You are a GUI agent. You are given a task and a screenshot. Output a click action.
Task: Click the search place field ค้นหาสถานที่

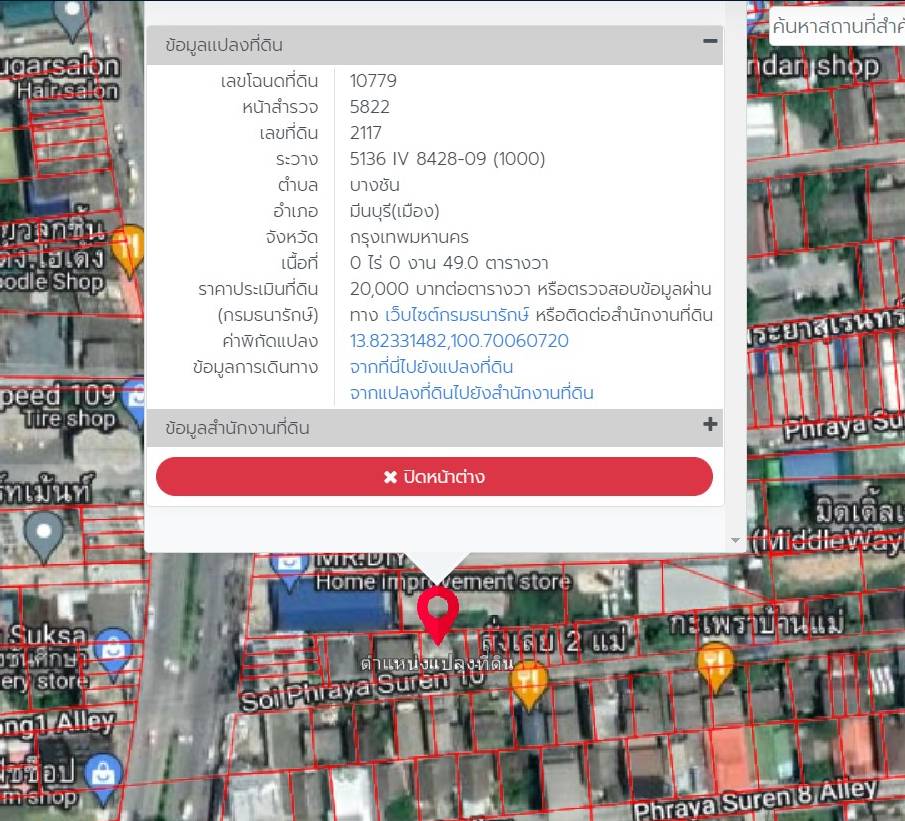click(837, 26)
